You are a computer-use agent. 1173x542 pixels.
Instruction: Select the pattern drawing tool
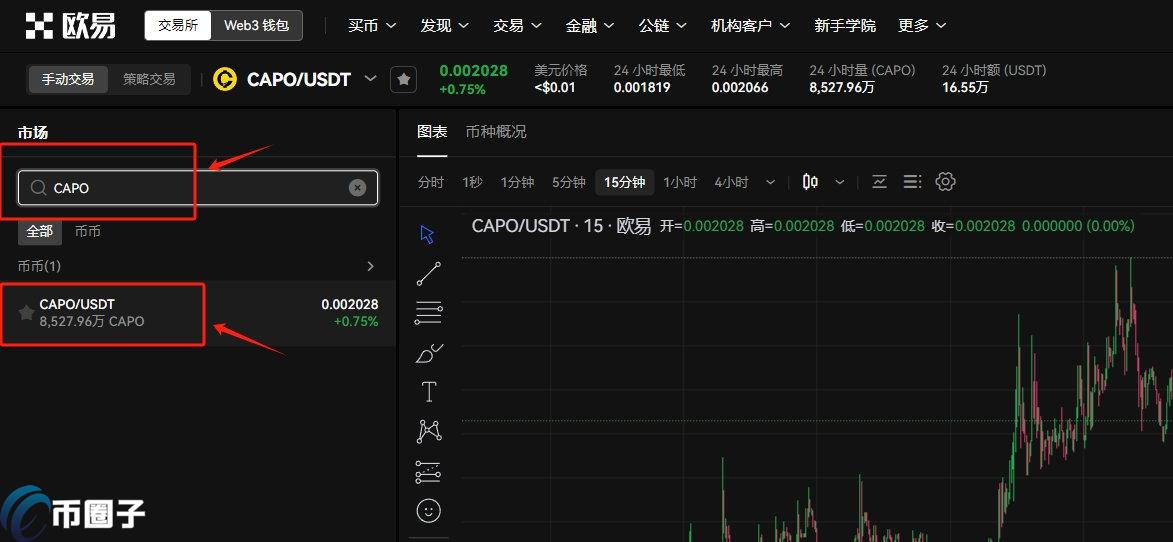pyautogui.click(x=429, y=431)
